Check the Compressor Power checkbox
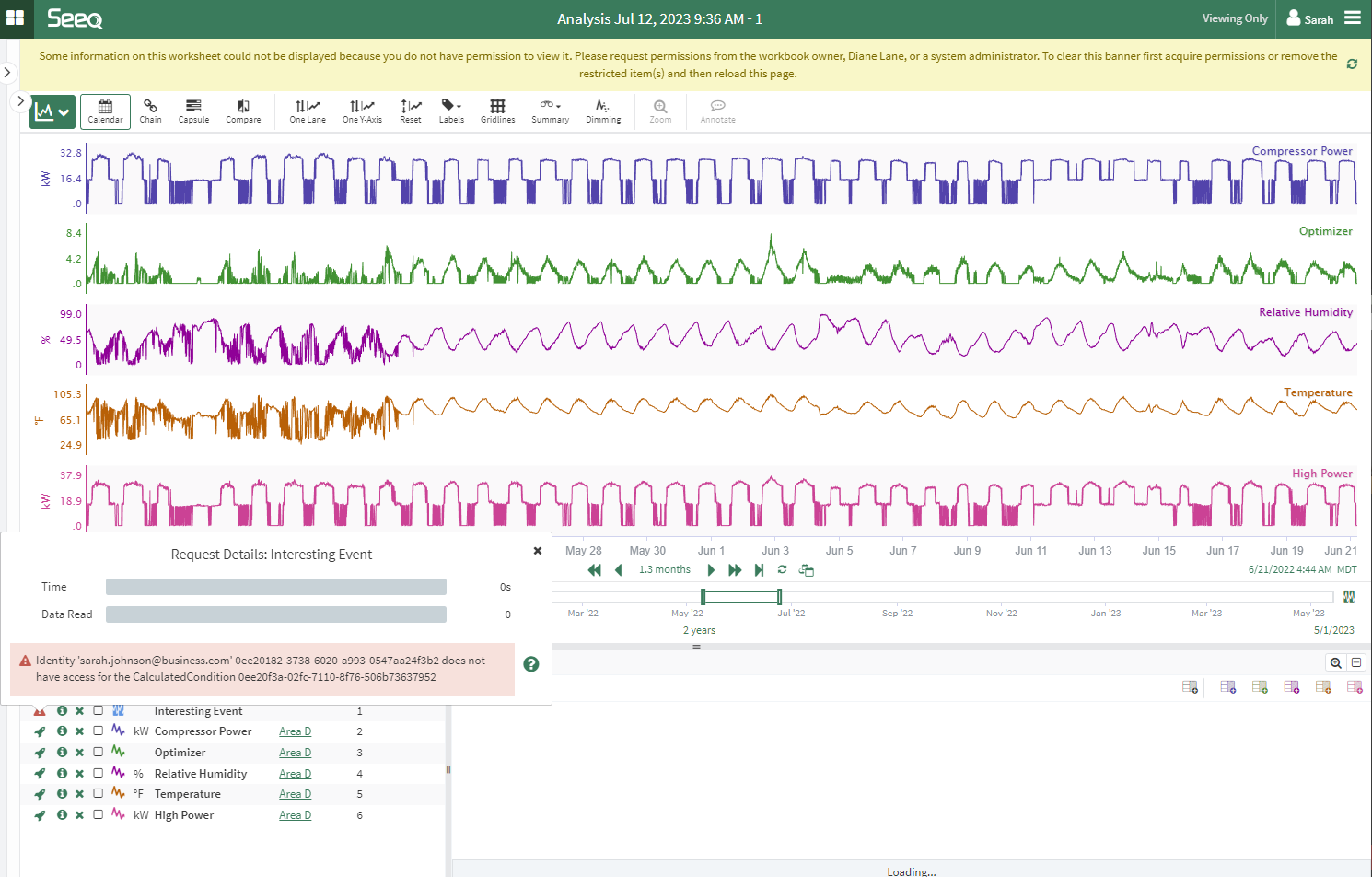Image resolution: width=1372 pixels, height=877 pixels. pos(99,731)
